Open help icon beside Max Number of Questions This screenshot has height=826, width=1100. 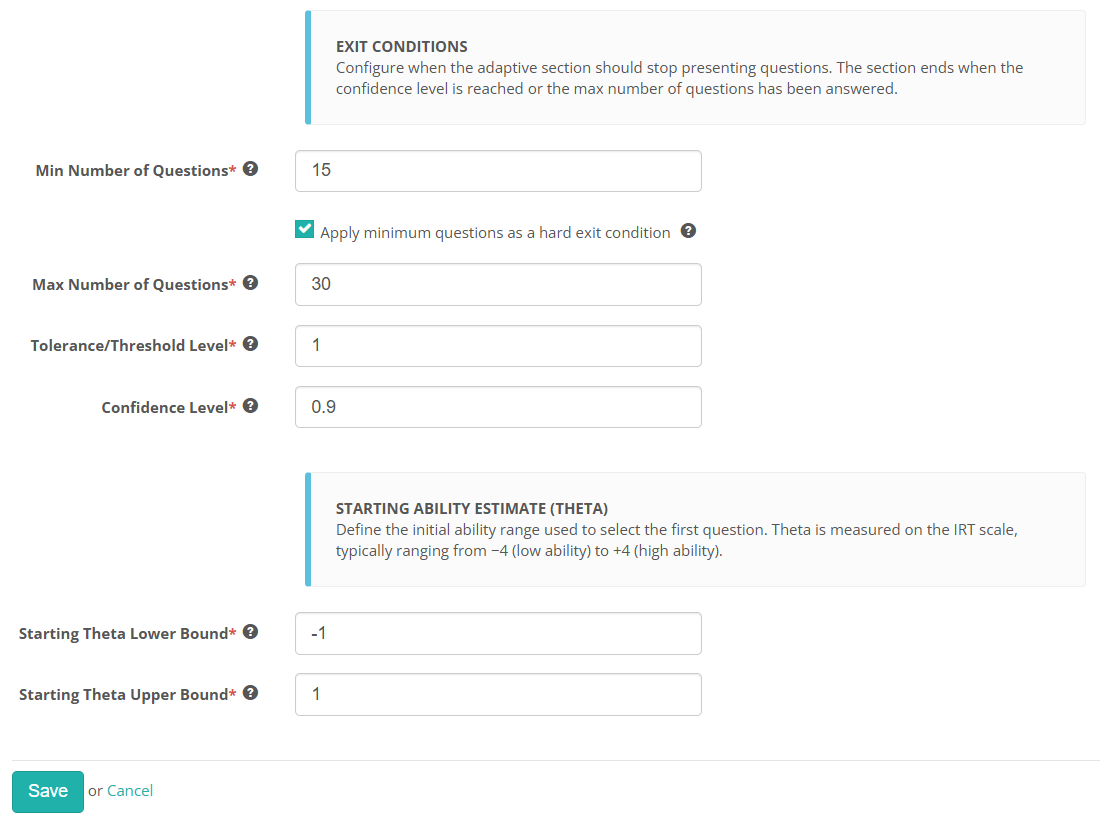point(250,283)
